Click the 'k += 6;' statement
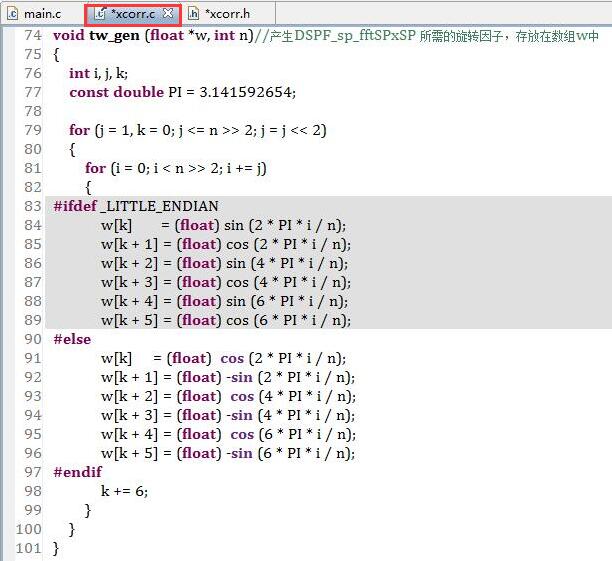This screenshot has height=561, width=612. click(x=125, y=491)
